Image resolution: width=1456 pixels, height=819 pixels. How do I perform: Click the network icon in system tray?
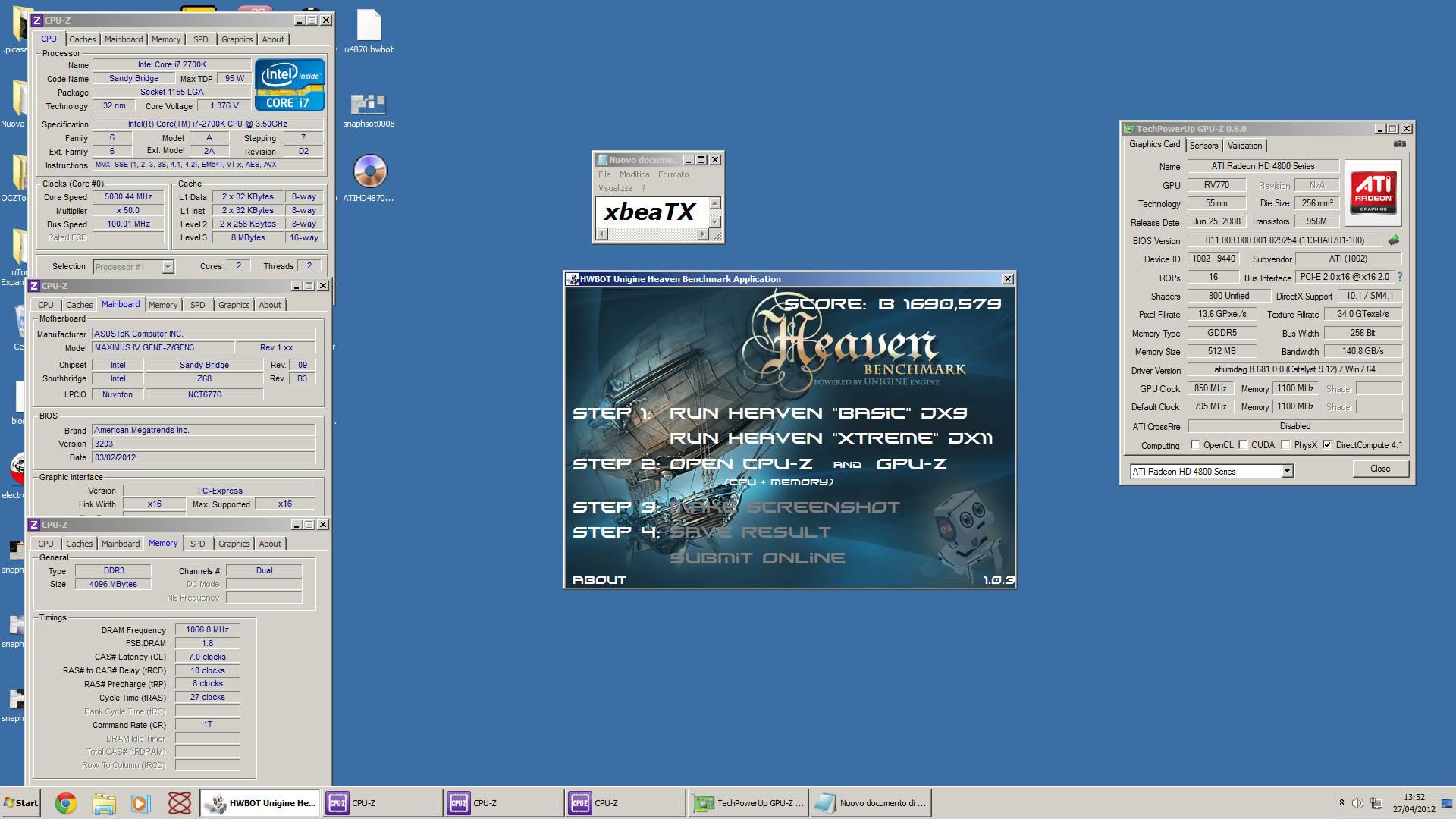1376,803
